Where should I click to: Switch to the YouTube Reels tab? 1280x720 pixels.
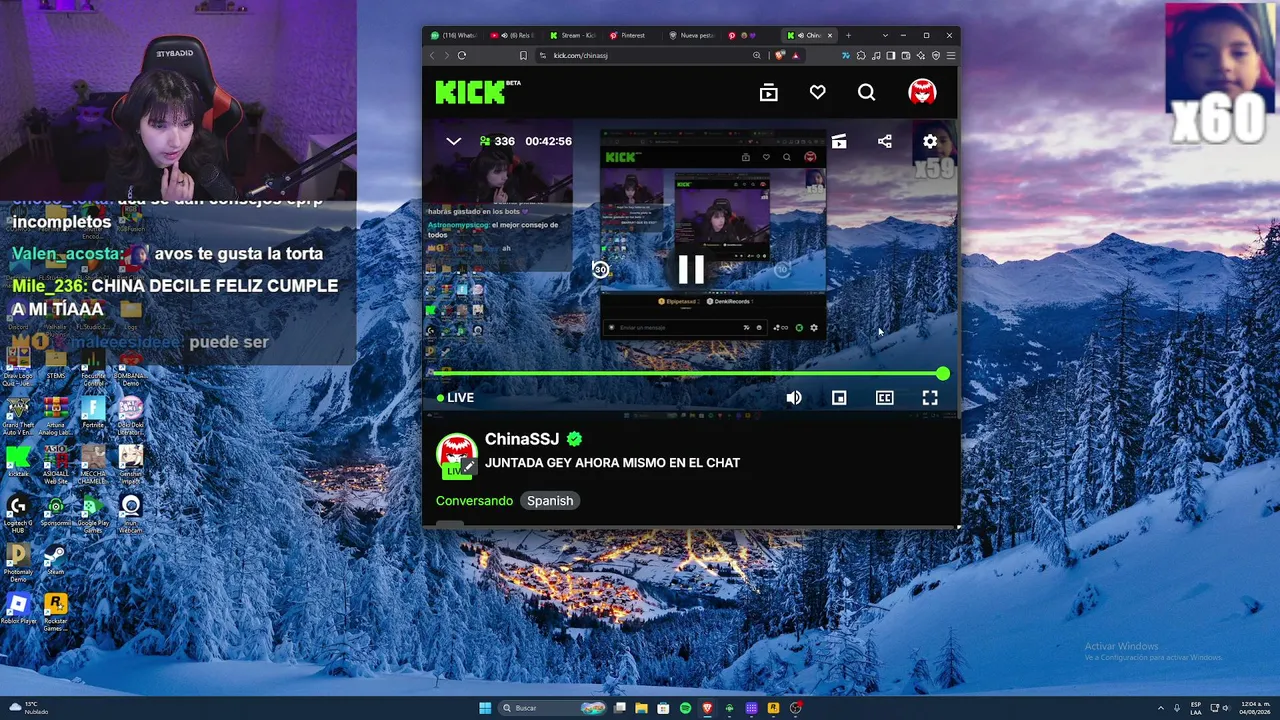coord(513,36)
